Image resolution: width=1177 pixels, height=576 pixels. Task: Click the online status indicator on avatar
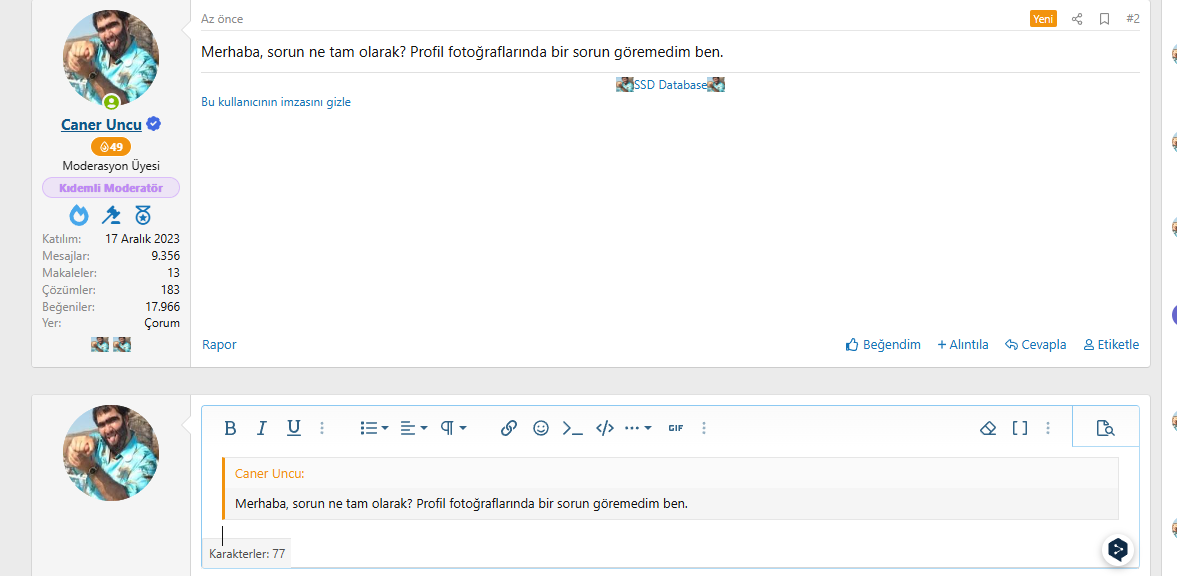pos(111,103)
